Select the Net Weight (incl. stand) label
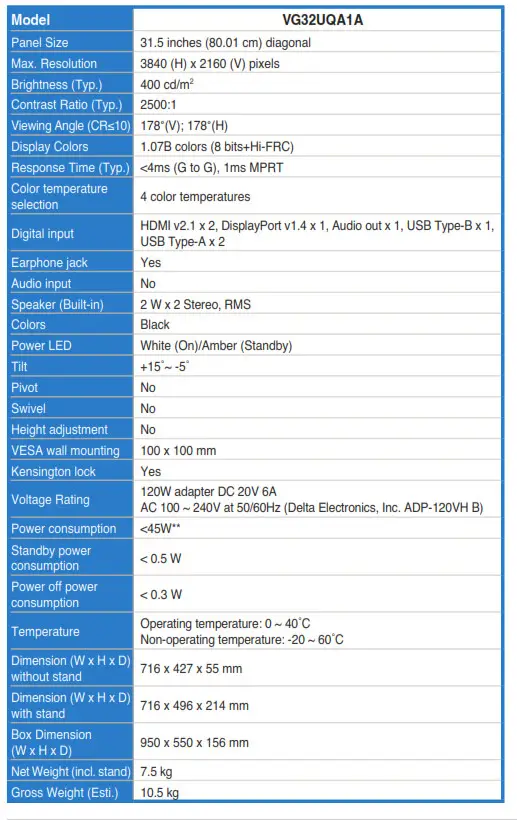 point(71,772)
